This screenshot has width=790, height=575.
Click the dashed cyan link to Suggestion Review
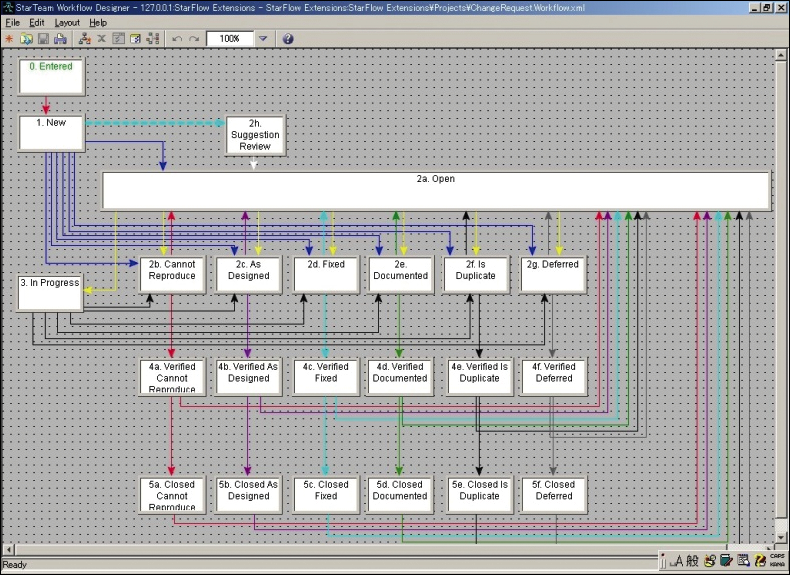[155, 122]
